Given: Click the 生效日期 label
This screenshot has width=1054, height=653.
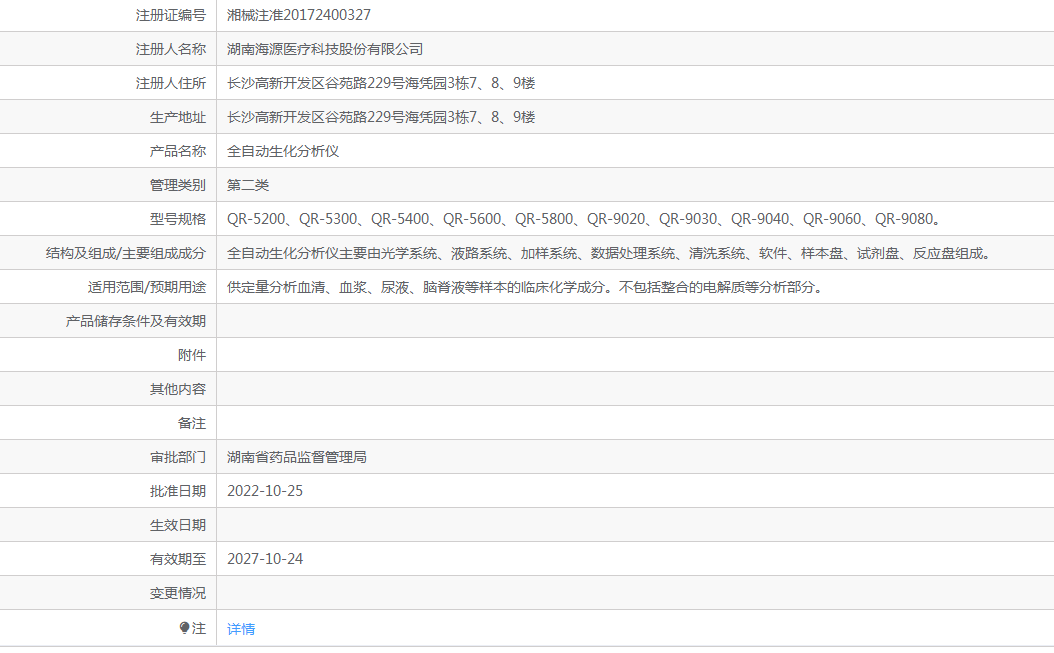Looking at the screenshot, I should [x=177, y=525].
